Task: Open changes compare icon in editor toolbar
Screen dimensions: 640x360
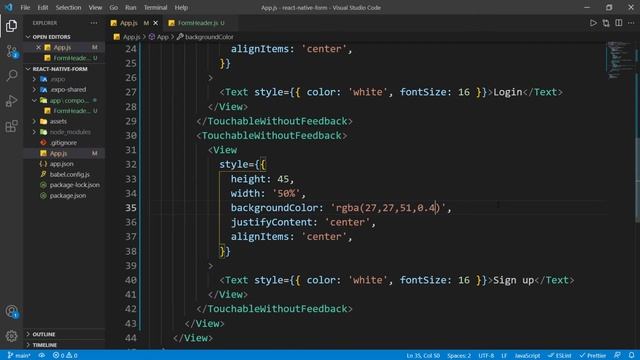Action: coord(606,23)
